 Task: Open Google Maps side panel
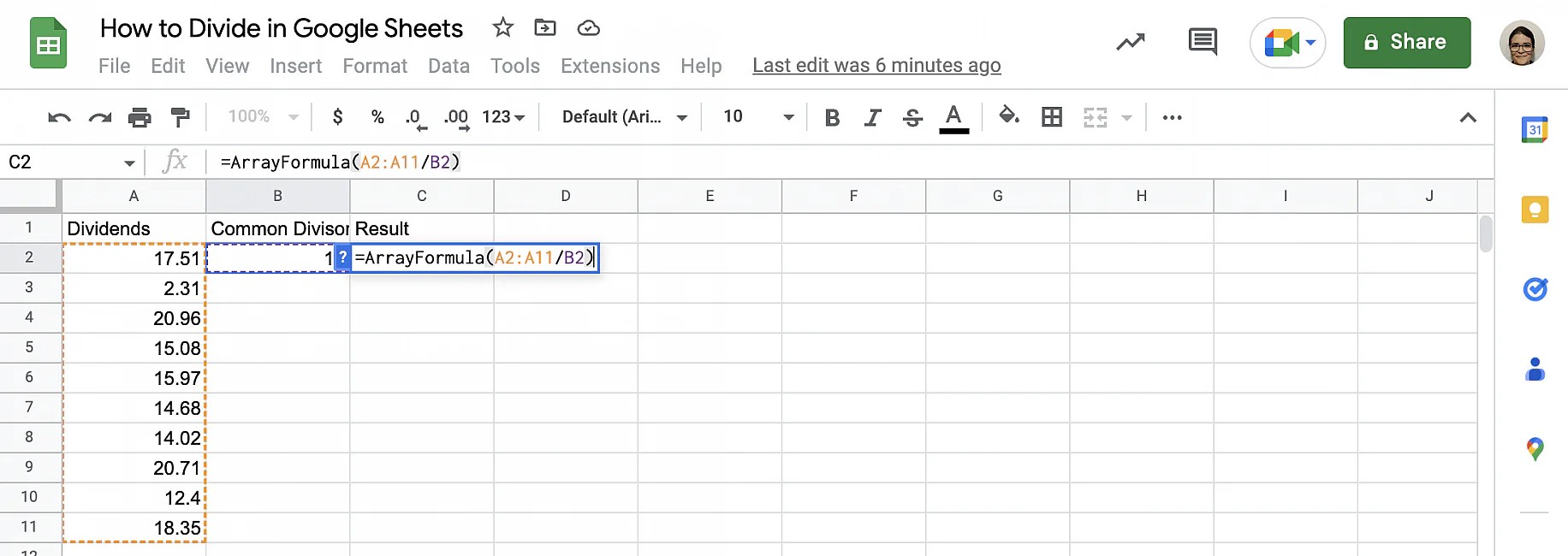click(1535, 449)
